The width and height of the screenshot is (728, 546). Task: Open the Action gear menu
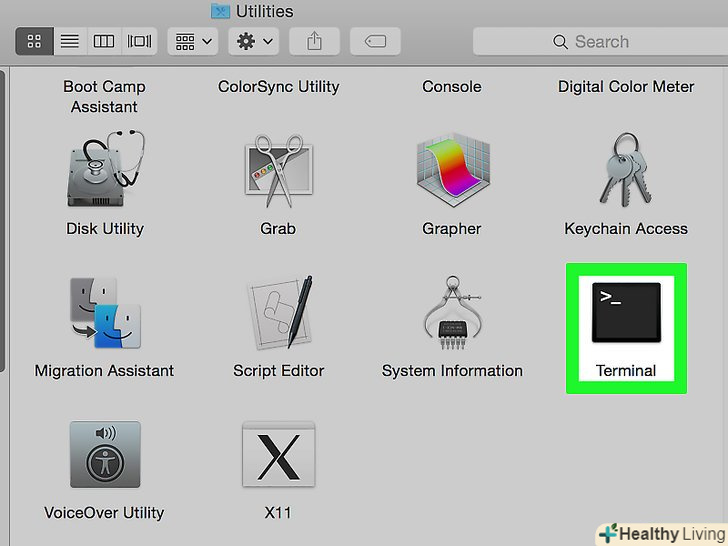click(x=254, y=41)
